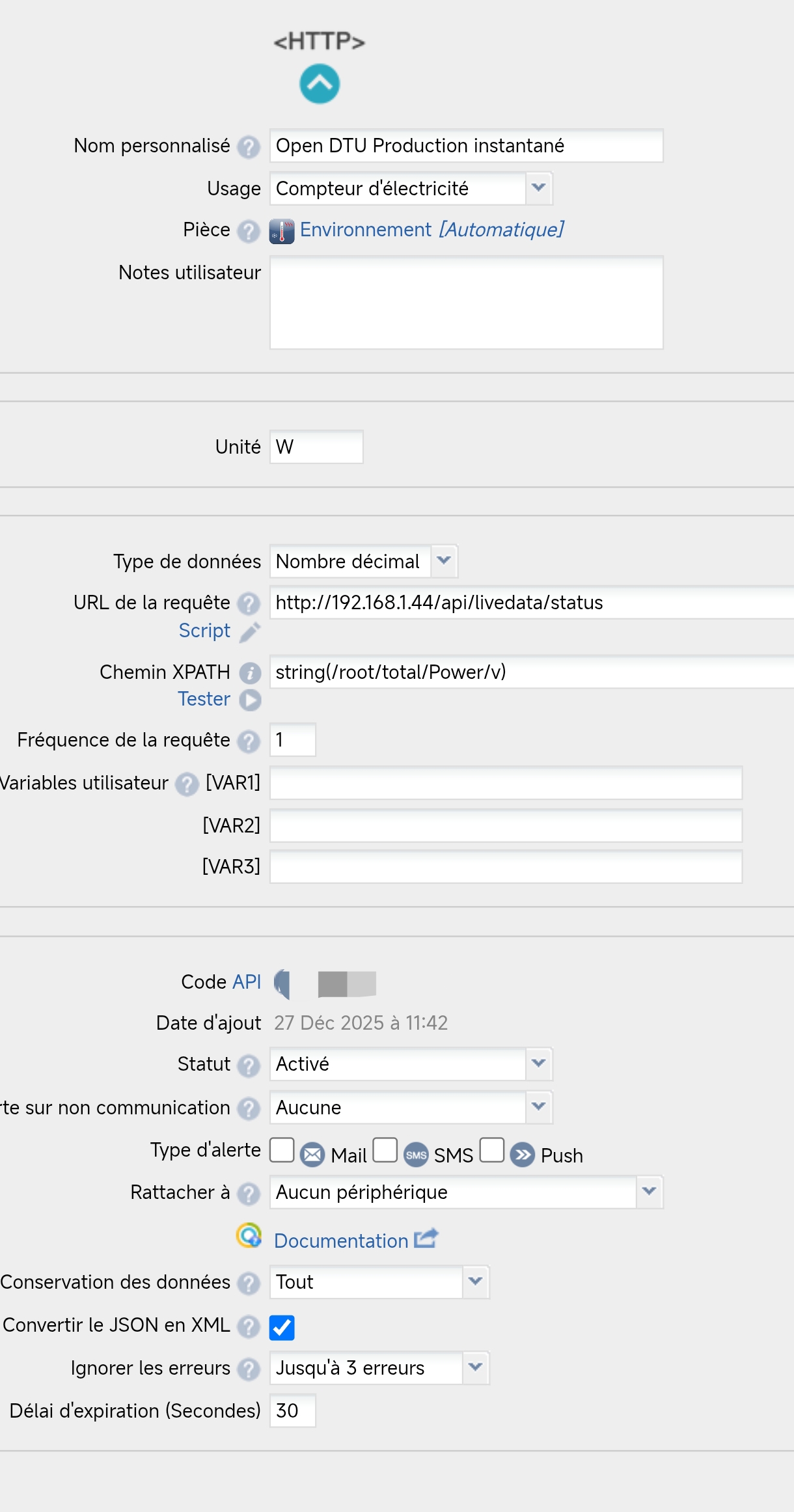Click the [VAR2] input field
The width and height of the screenshot is (794, 1512).
506,825
